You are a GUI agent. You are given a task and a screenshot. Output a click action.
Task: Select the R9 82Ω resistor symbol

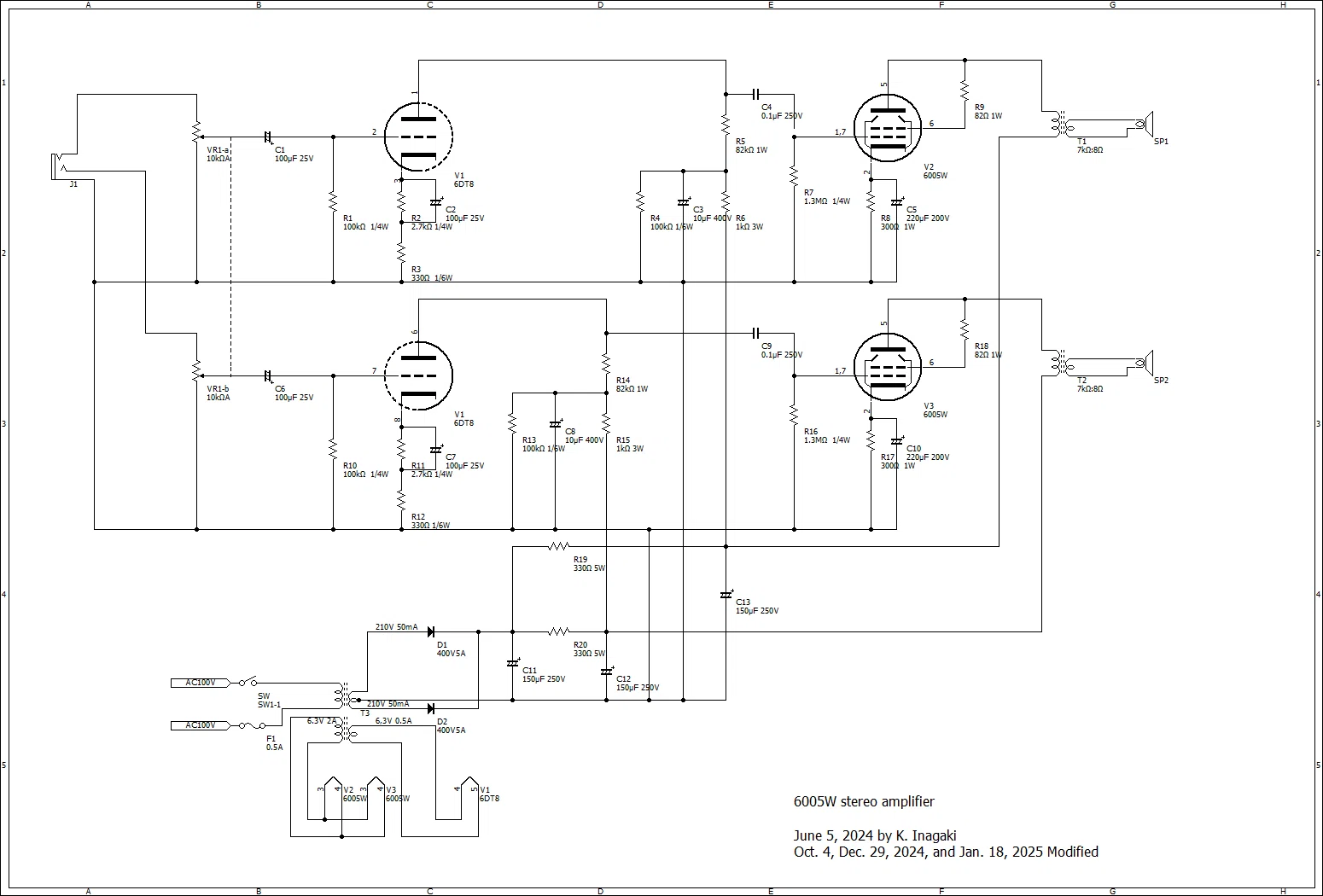(x=965, y=90)
